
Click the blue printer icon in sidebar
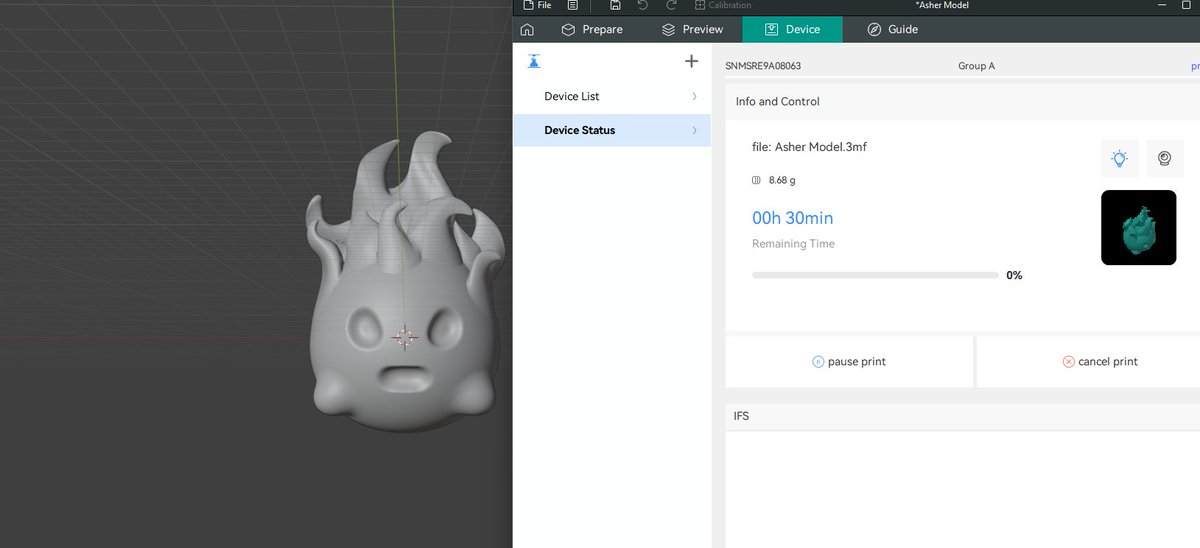pos(534,61)
